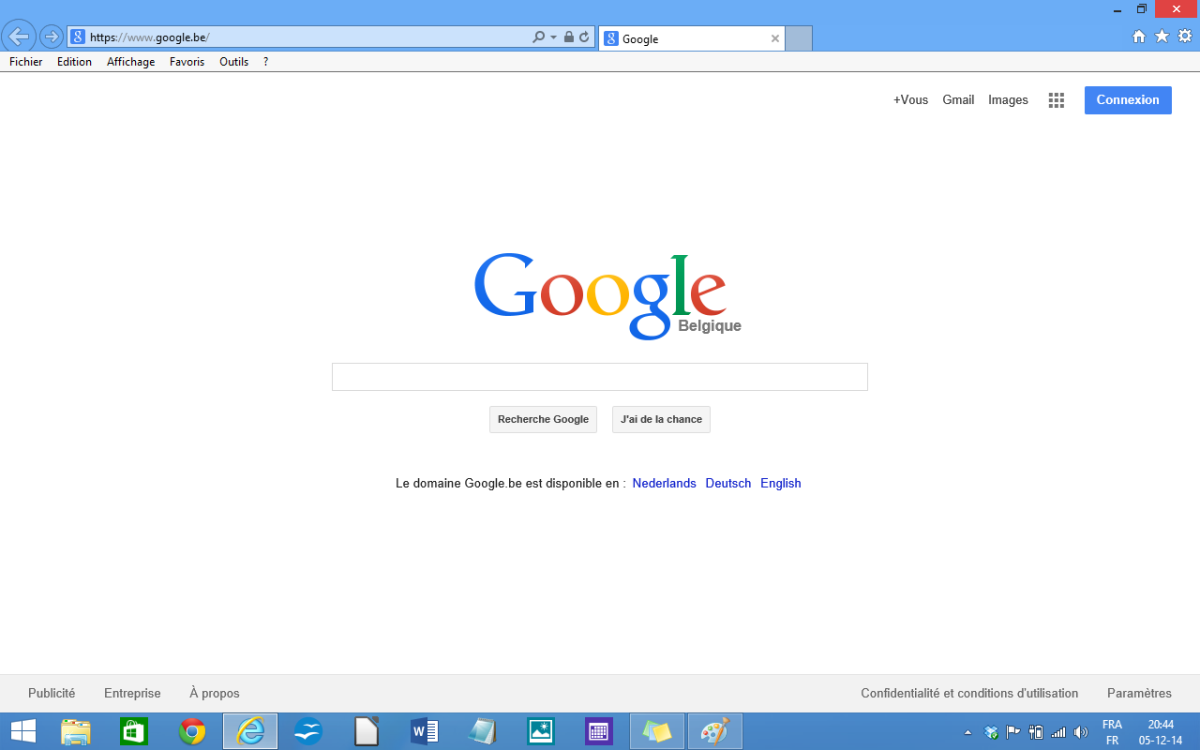Open the address bar autocomplete dropdown arrow
1200x750 pixels.
click(x=553, y=37)
